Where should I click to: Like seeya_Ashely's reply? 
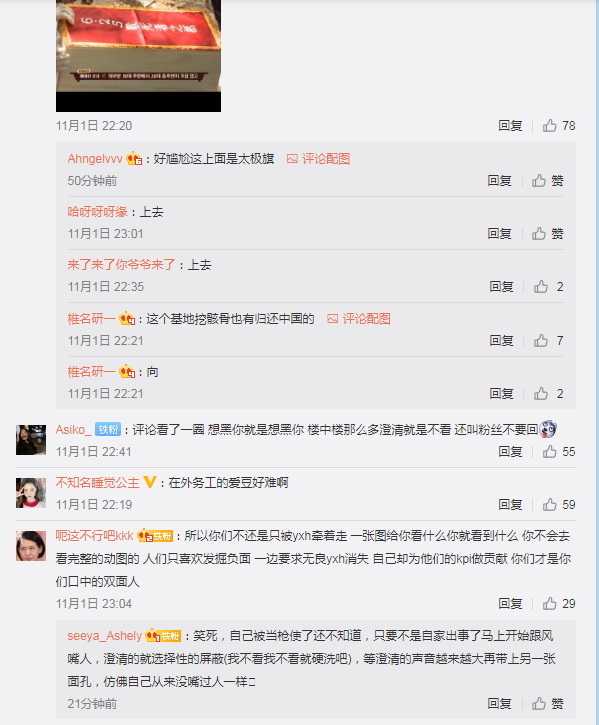coord(548,704)
